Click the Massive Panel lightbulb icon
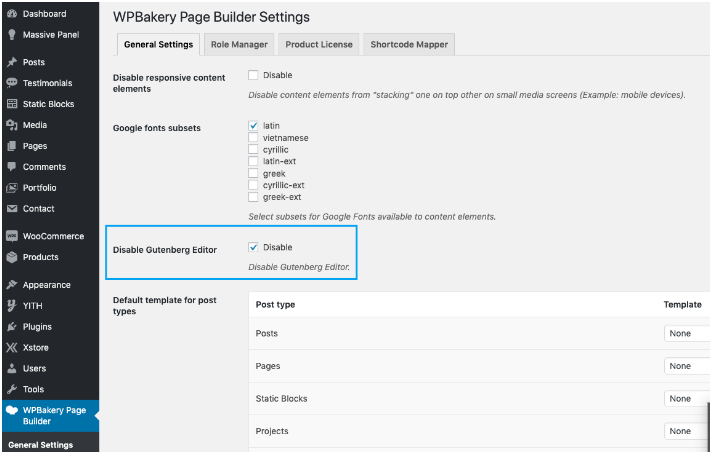The image size is (710, 452). click(12, 35)
